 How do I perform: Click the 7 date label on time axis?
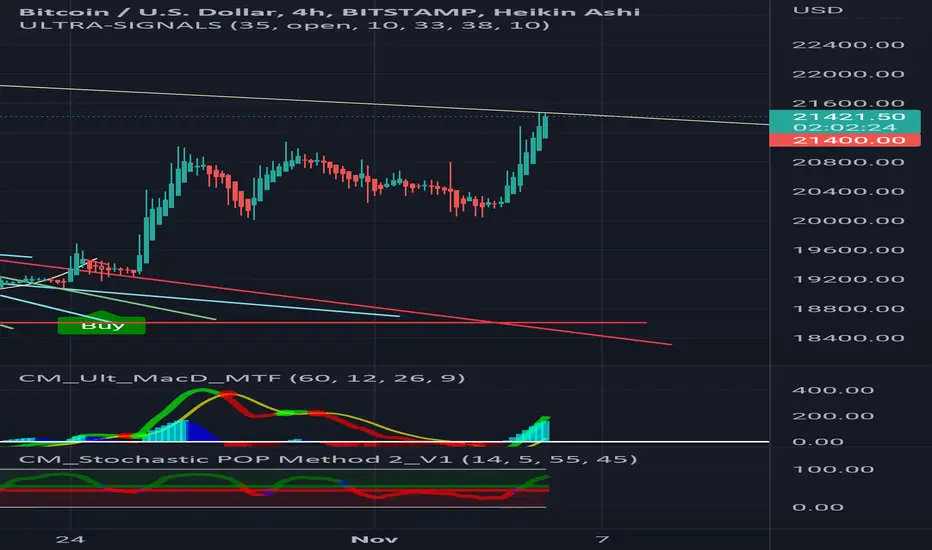(603, 539)
